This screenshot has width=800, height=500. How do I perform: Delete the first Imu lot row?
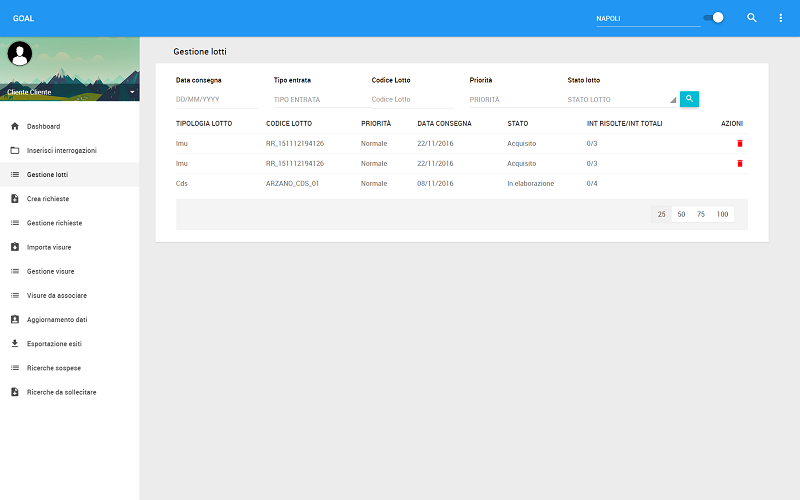point(740,143)
